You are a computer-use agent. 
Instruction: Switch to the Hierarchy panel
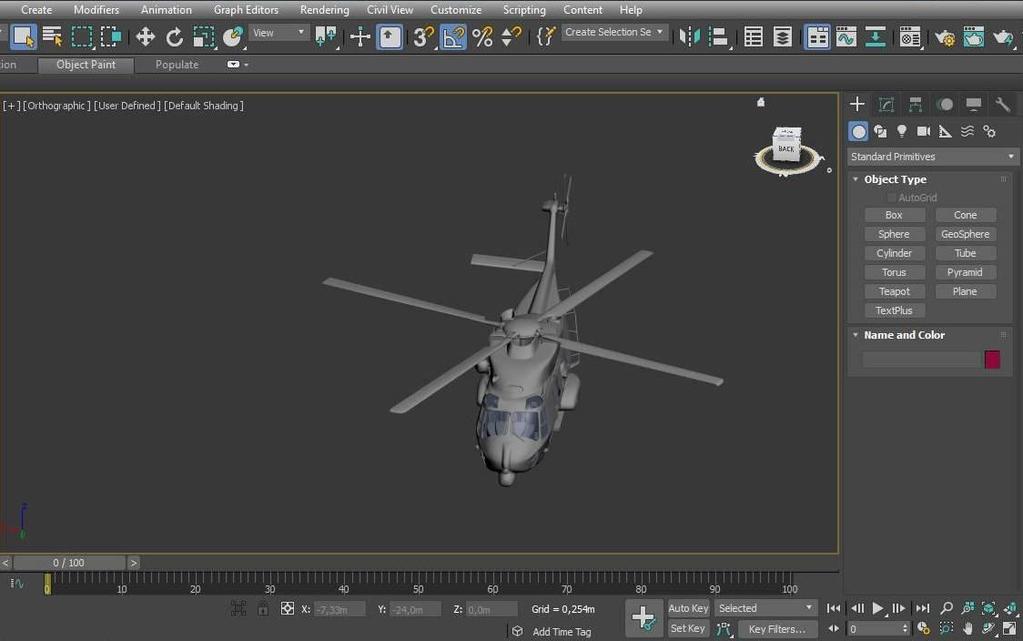(915, 104)
